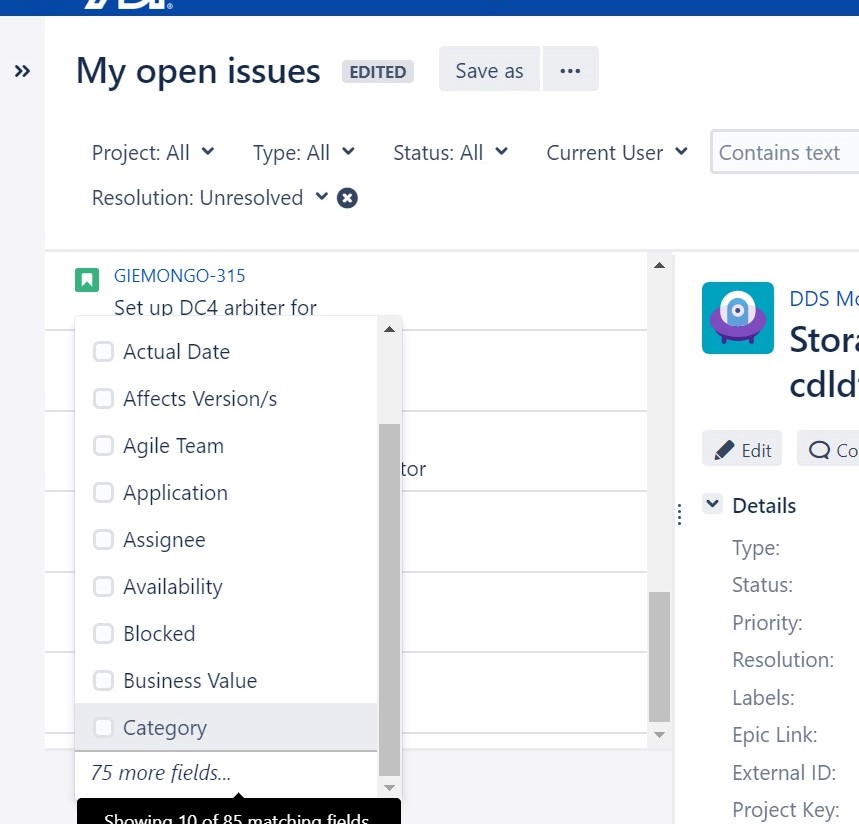The height and width of the screenshot is (824, 859).
Task: Check the Blocked field checkbox
Action: tap(103, 633)
